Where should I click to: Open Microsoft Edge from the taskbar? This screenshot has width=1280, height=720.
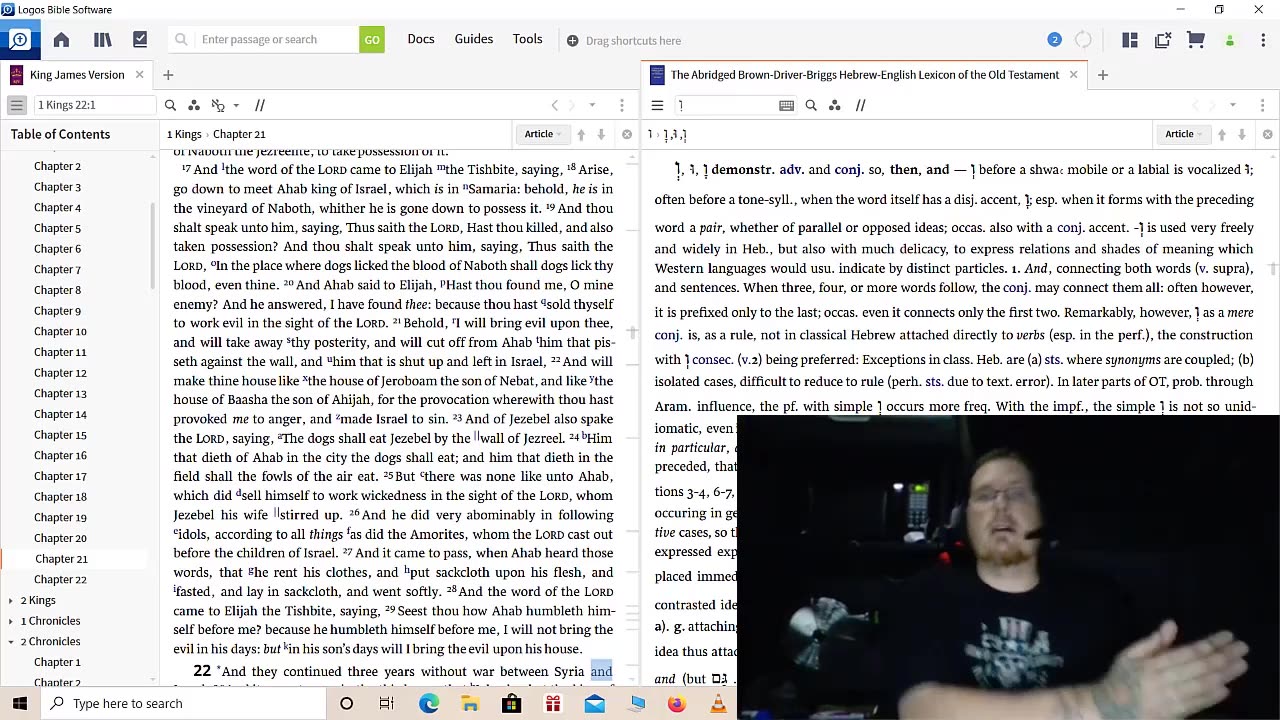tap(428, 704)
